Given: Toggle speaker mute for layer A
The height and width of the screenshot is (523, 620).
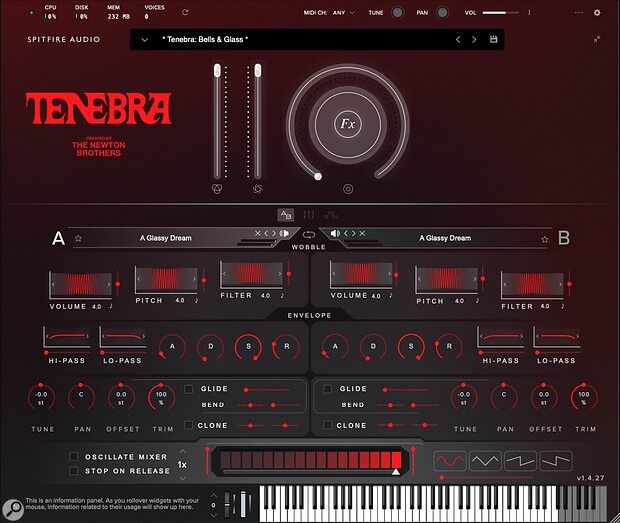Looking at the screenshot, I should [284, 234].
